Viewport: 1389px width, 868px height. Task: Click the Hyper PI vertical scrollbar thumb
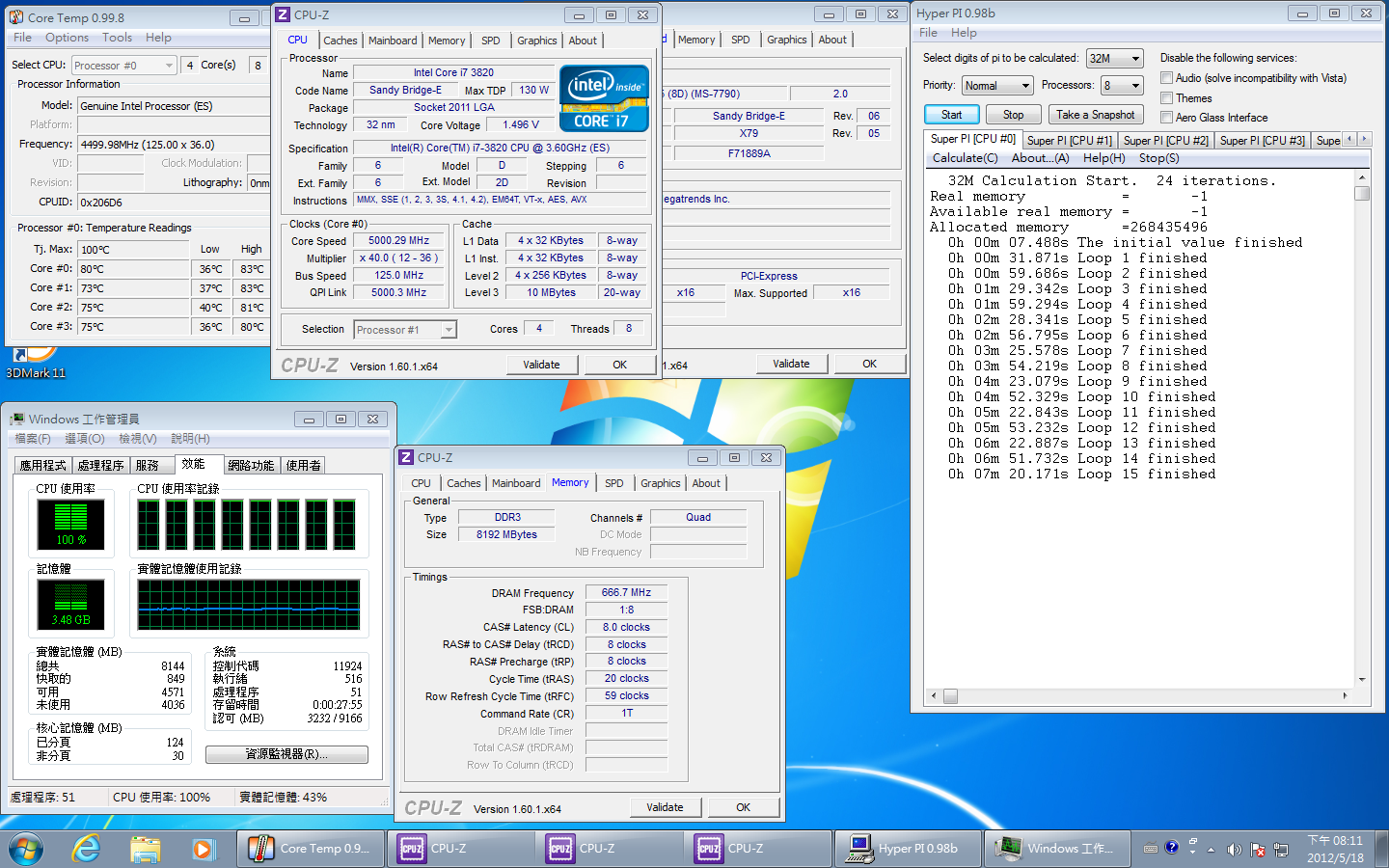1362,193
